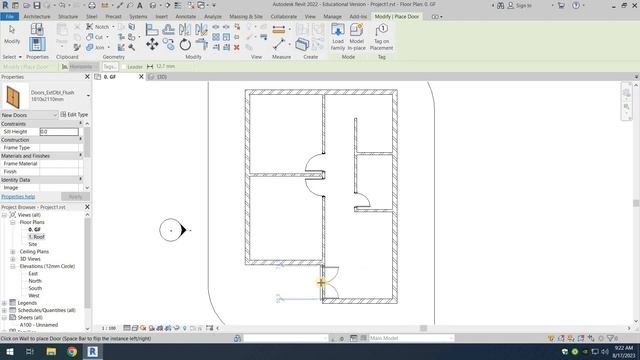The height and width of the screenshot is (360, 640).
Task: Switch to the Structure ribbon tab
Action: click(x=68, y=17)
